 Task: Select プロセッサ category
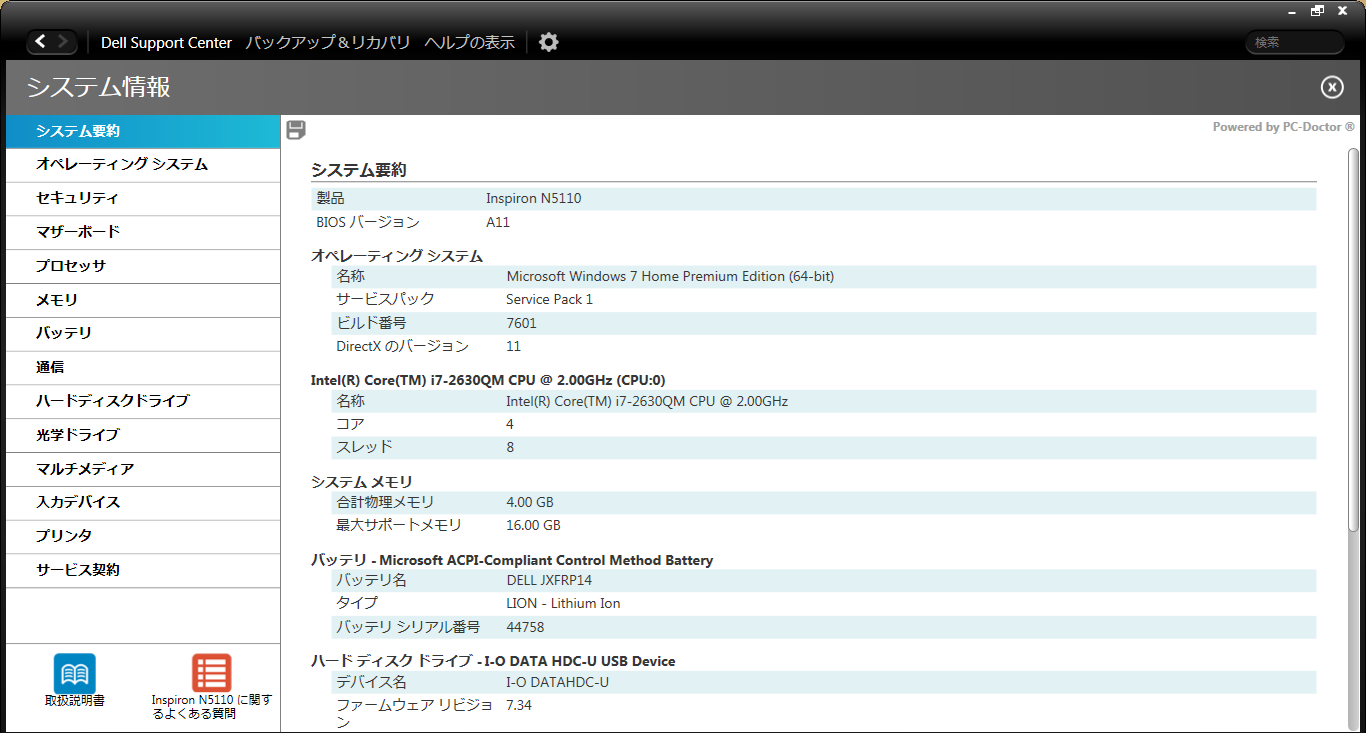(x=143, y=266)
